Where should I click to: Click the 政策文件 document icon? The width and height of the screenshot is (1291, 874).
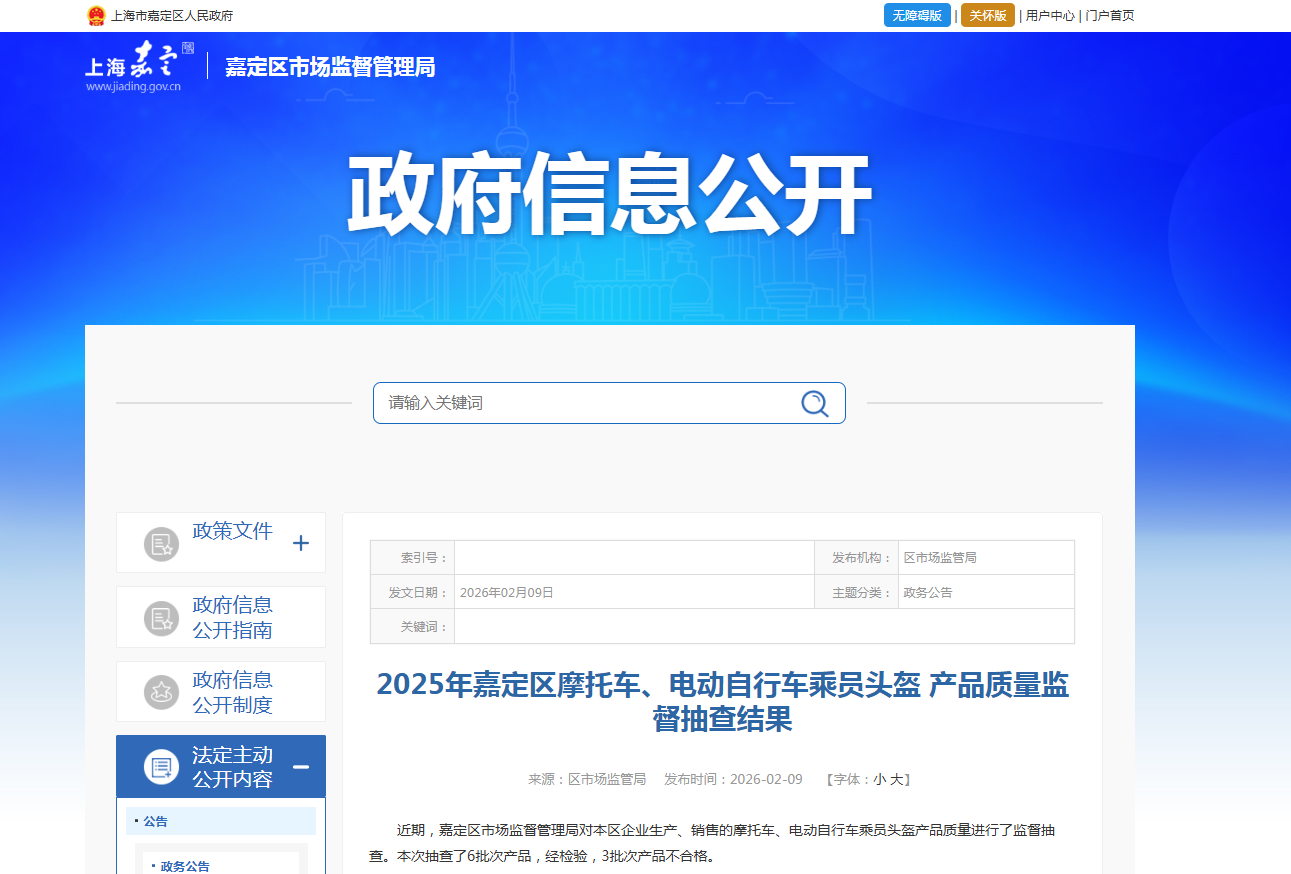161,542
